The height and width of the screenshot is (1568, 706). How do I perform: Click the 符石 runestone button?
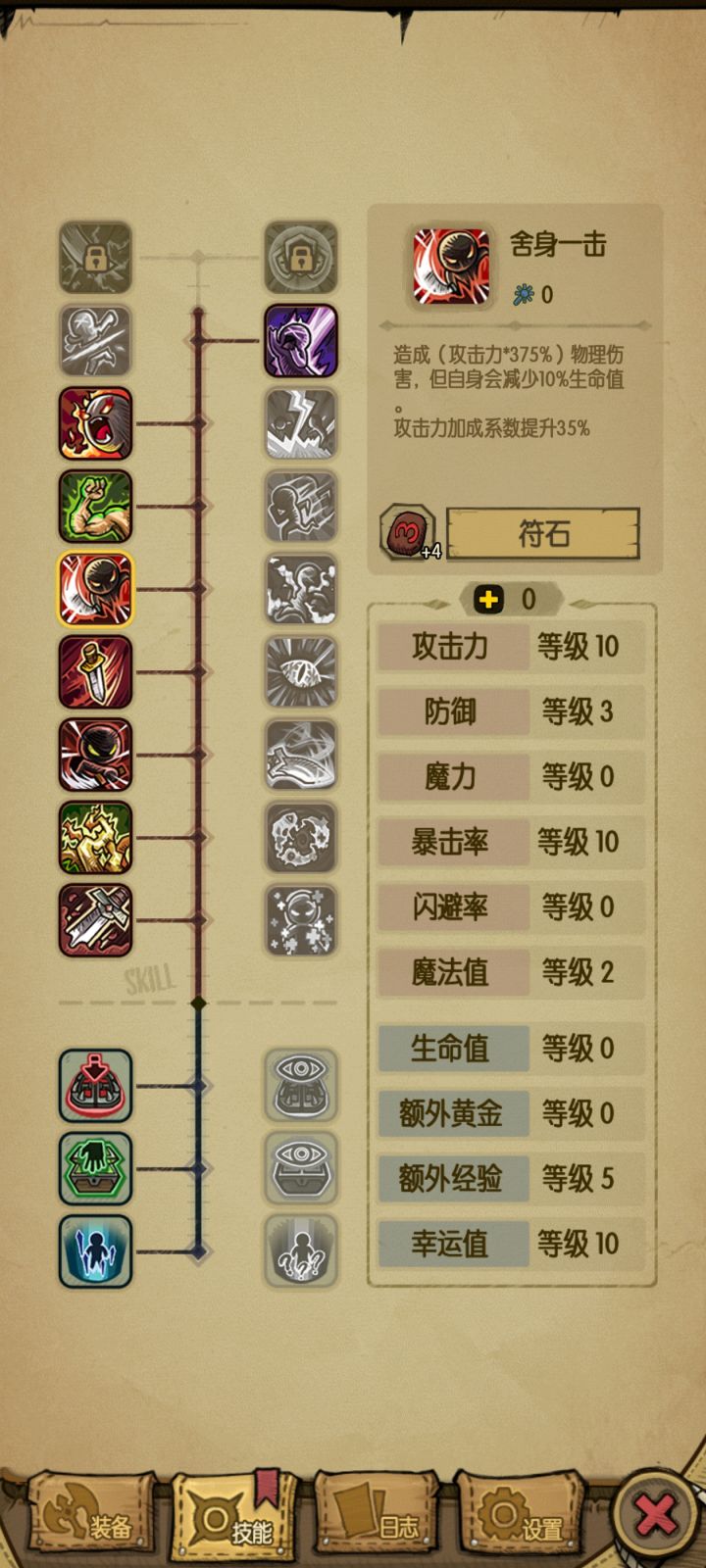pos(543,534)
